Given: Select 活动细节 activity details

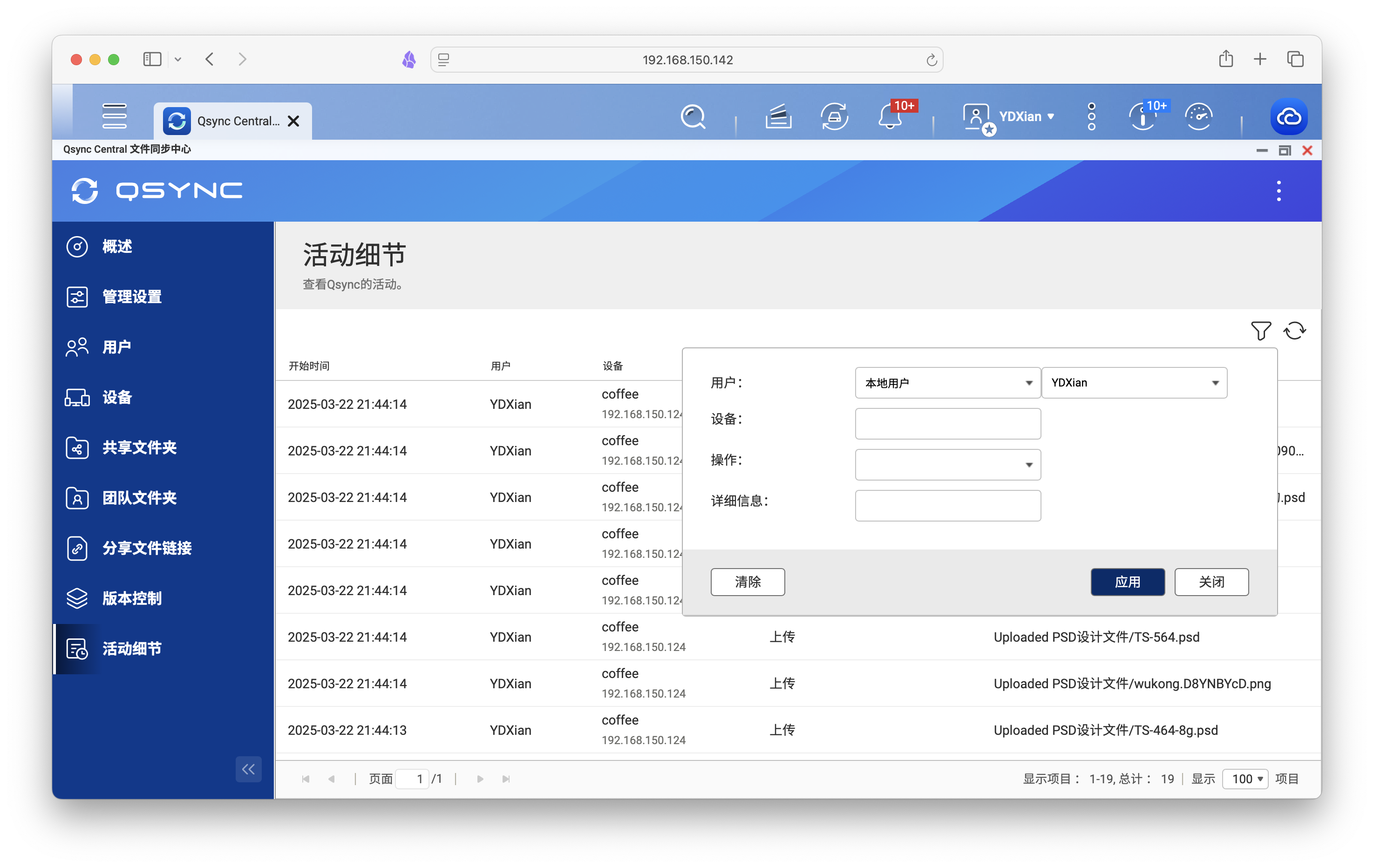Looking at the screenshot, I should click(163, 648).
